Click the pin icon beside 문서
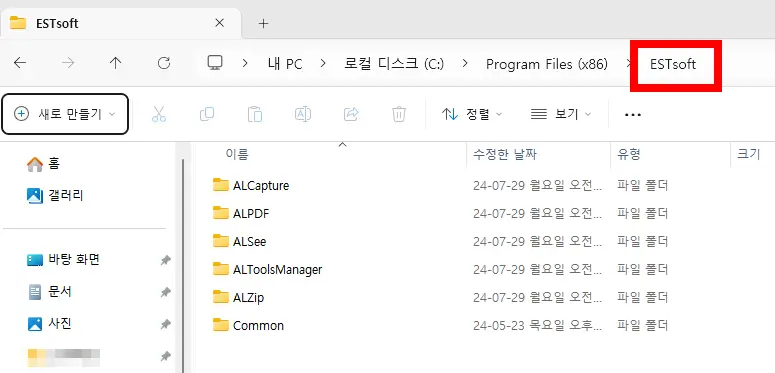775x373 pixels. pos(166,292)
